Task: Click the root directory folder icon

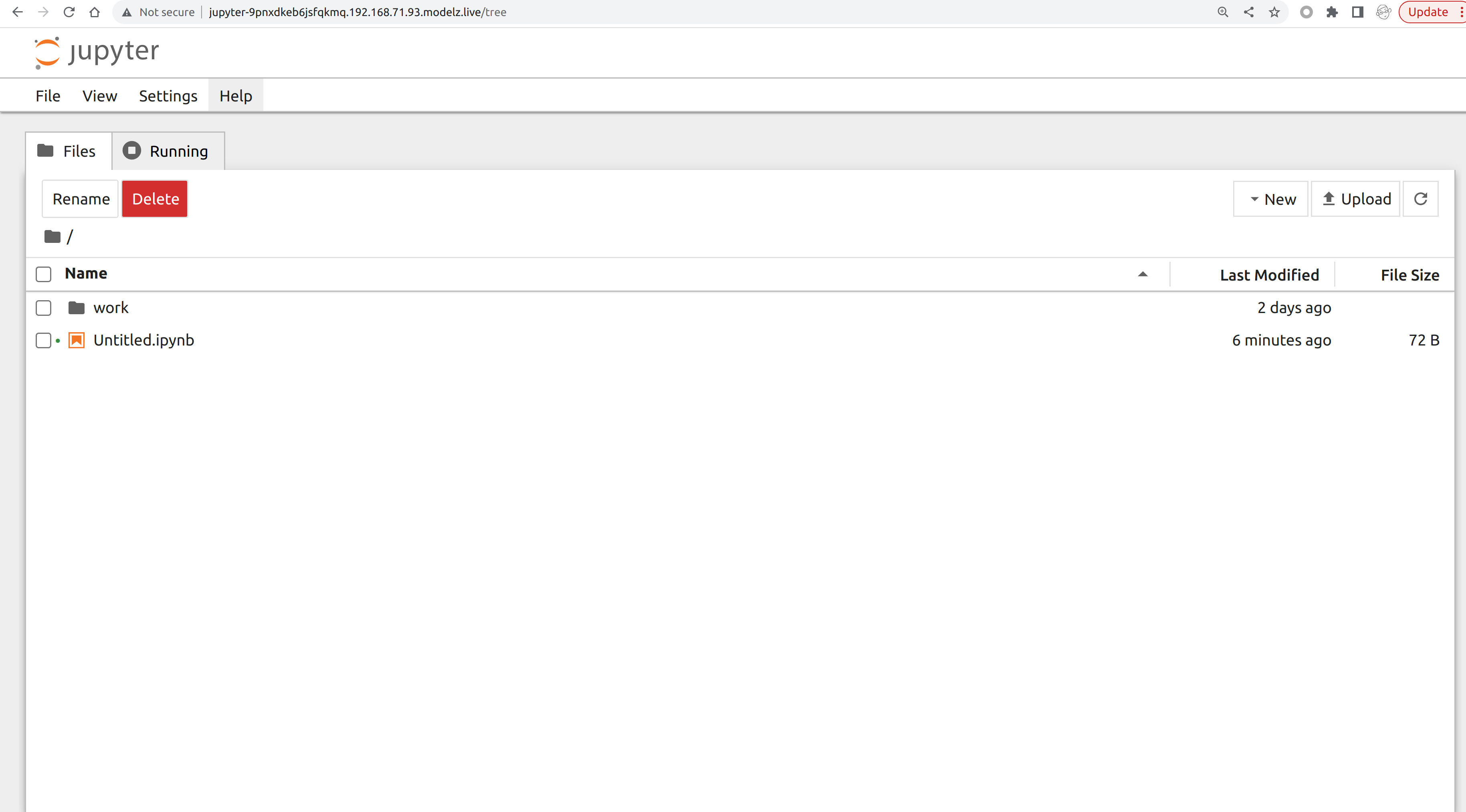Action: click(x=52, y=236)
